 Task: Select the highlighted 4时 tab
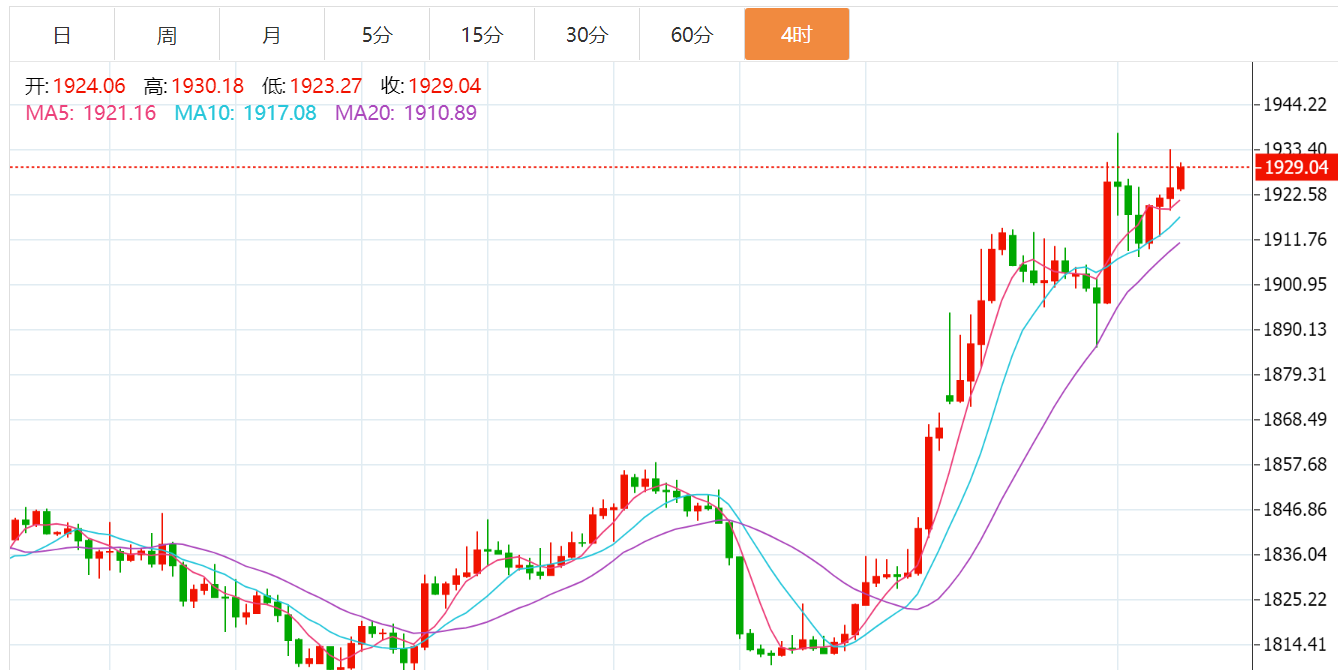coord(797,35)
